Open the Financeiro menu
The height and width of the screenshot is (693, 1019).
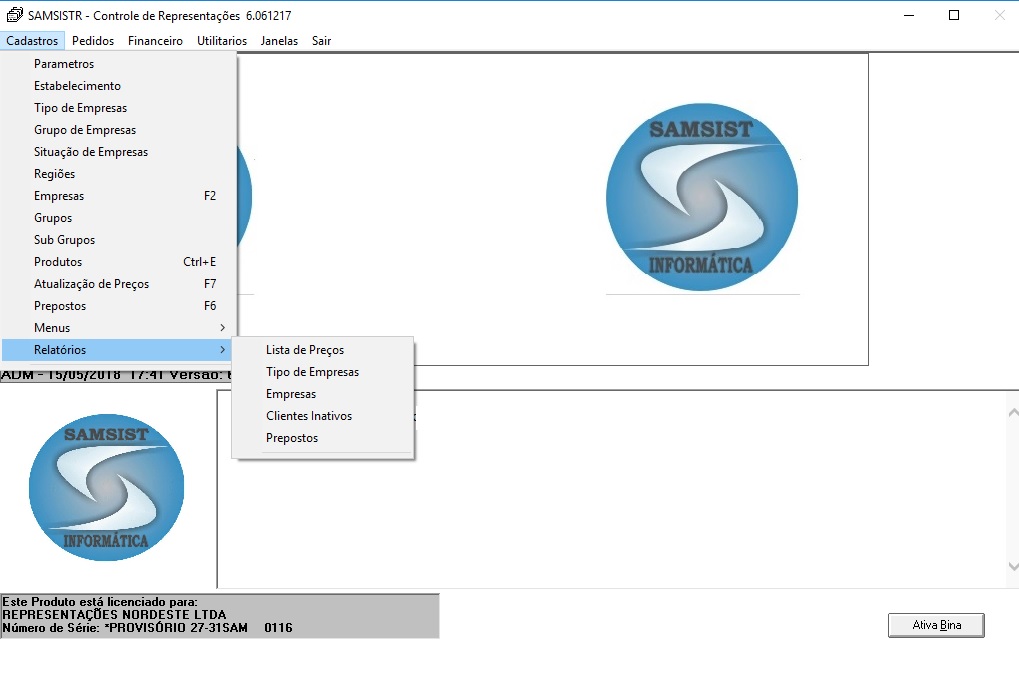155,41
